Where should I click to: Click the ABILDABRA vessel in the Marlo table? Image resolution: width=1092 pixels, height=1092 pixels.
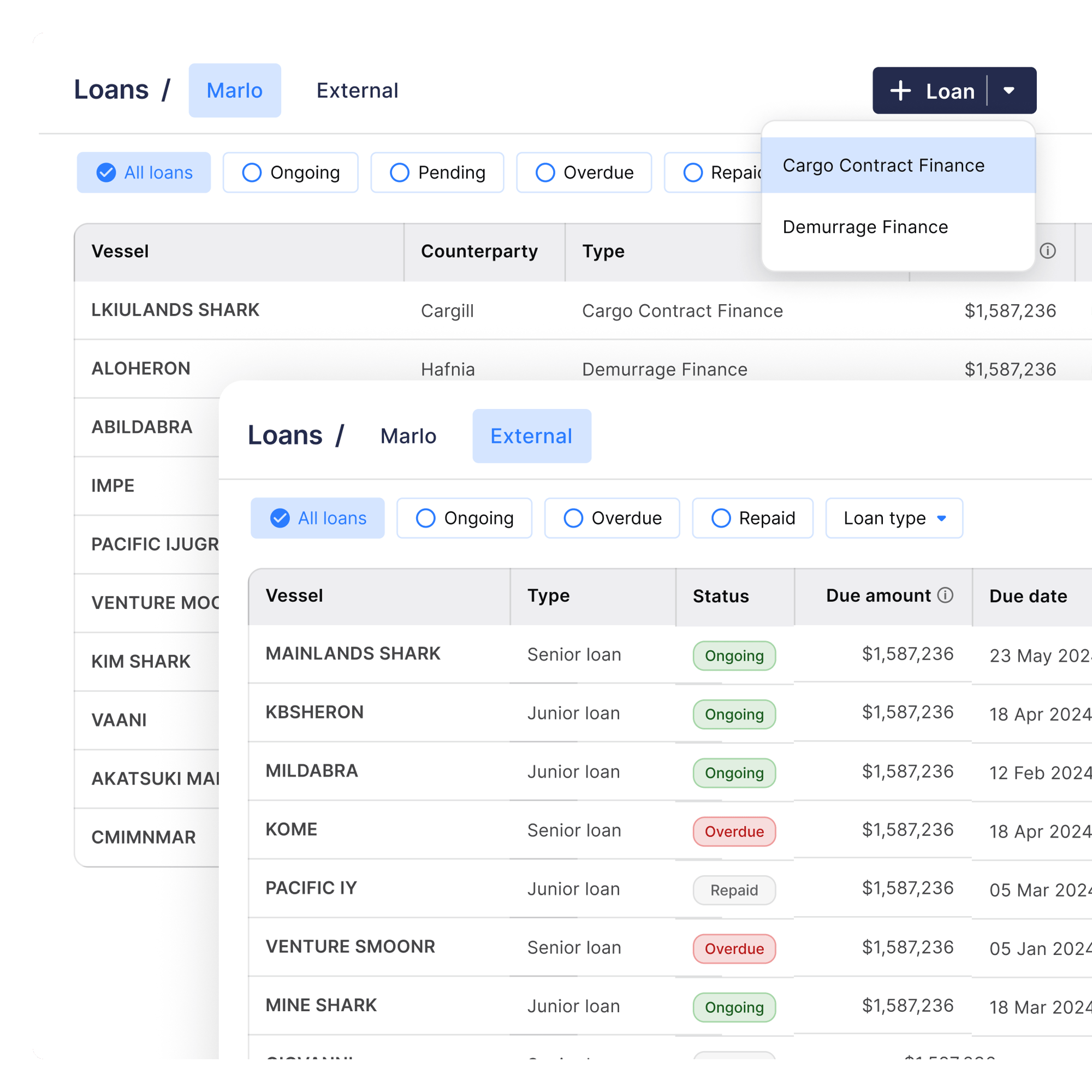tap(142, 427)
